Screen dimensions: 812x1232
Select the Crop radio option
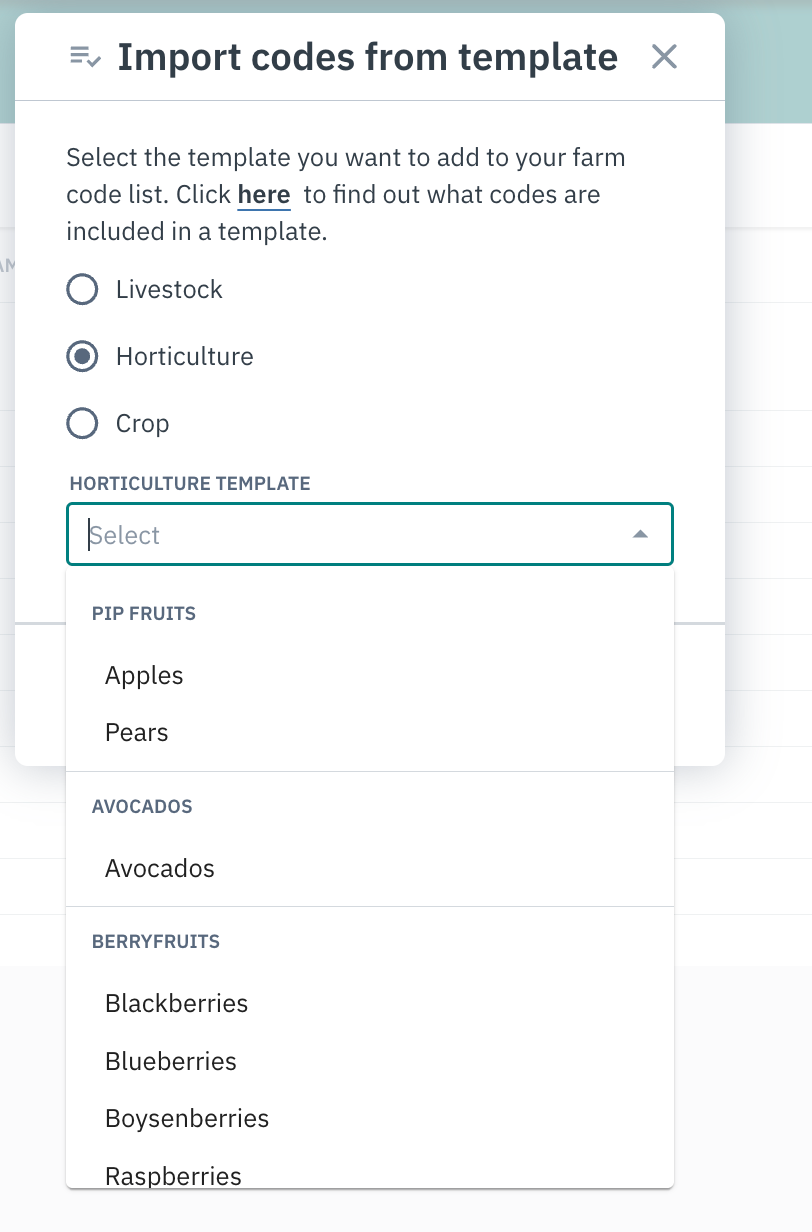(x=81, y=423)
